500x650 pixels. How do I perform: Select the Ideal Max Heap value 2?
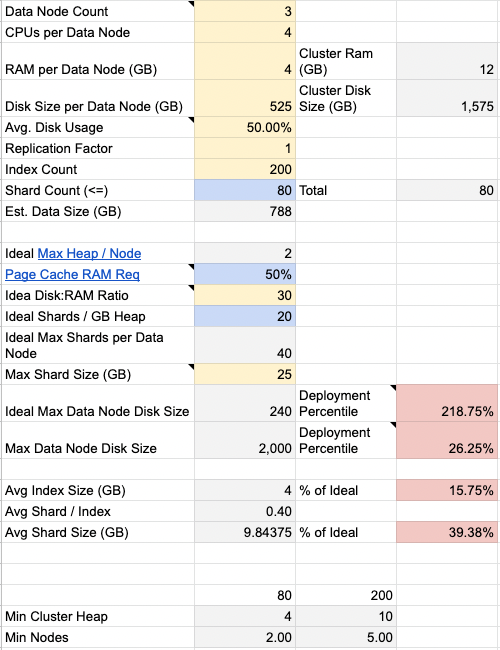245,253
